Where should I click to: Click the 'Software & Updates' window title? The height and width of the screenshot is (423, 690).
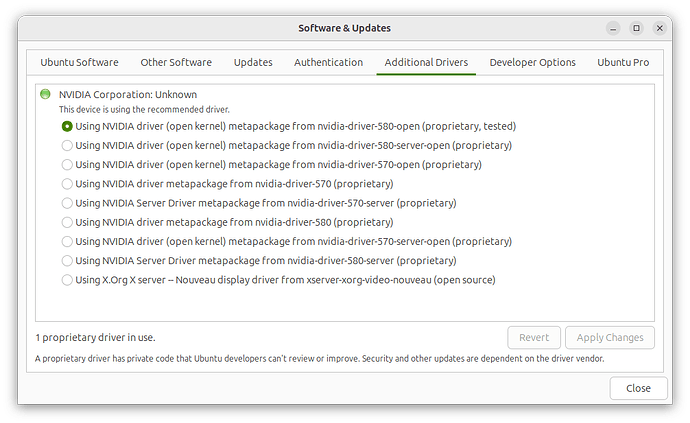click(x=345, y=28)
